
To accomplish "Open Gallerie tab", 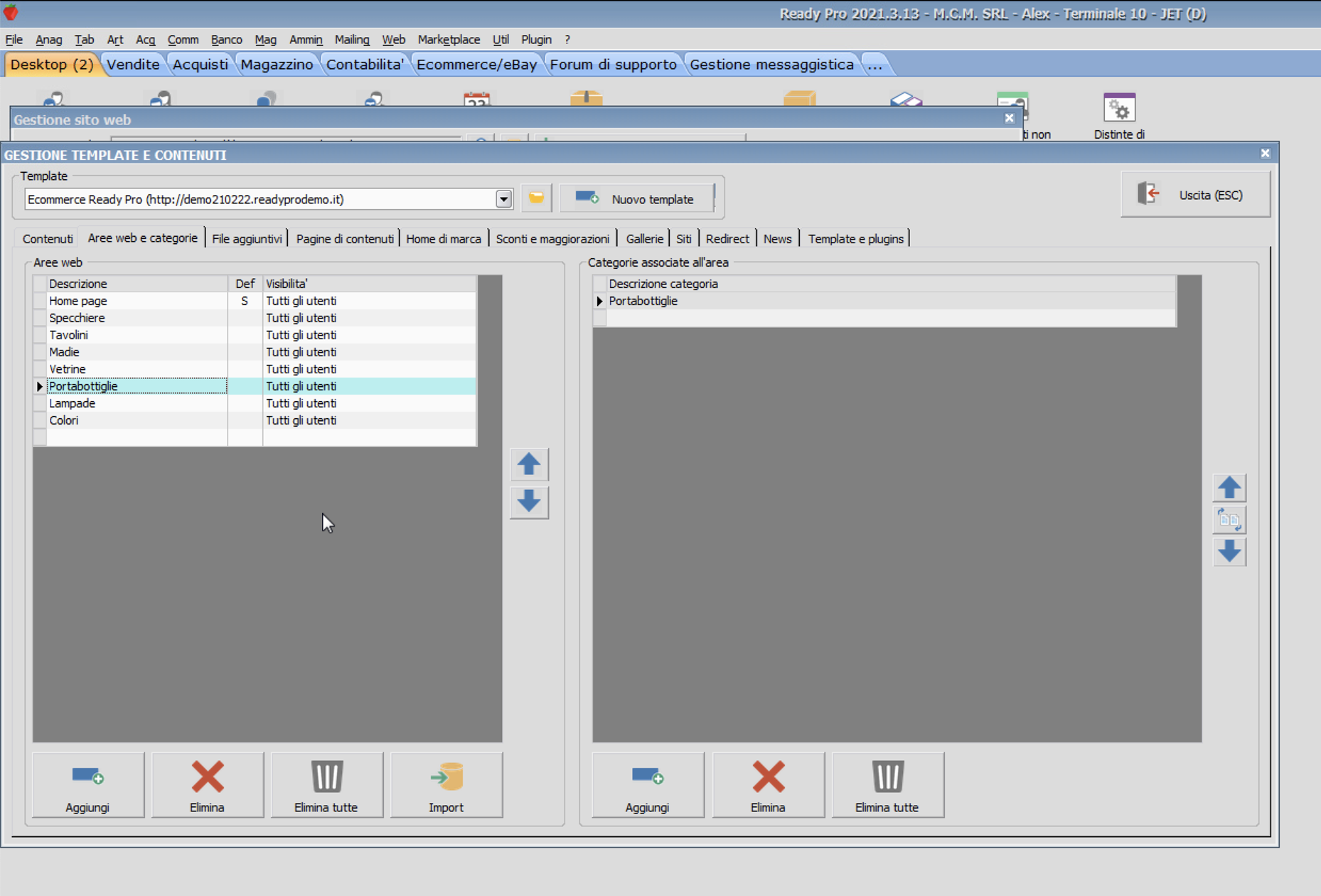I will click(x=645, y=239).
